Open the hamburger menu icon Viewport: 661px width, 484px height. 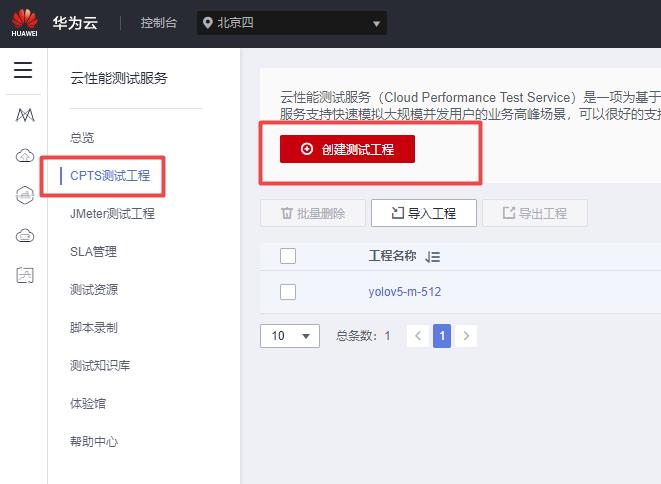[x=23, y=70]
